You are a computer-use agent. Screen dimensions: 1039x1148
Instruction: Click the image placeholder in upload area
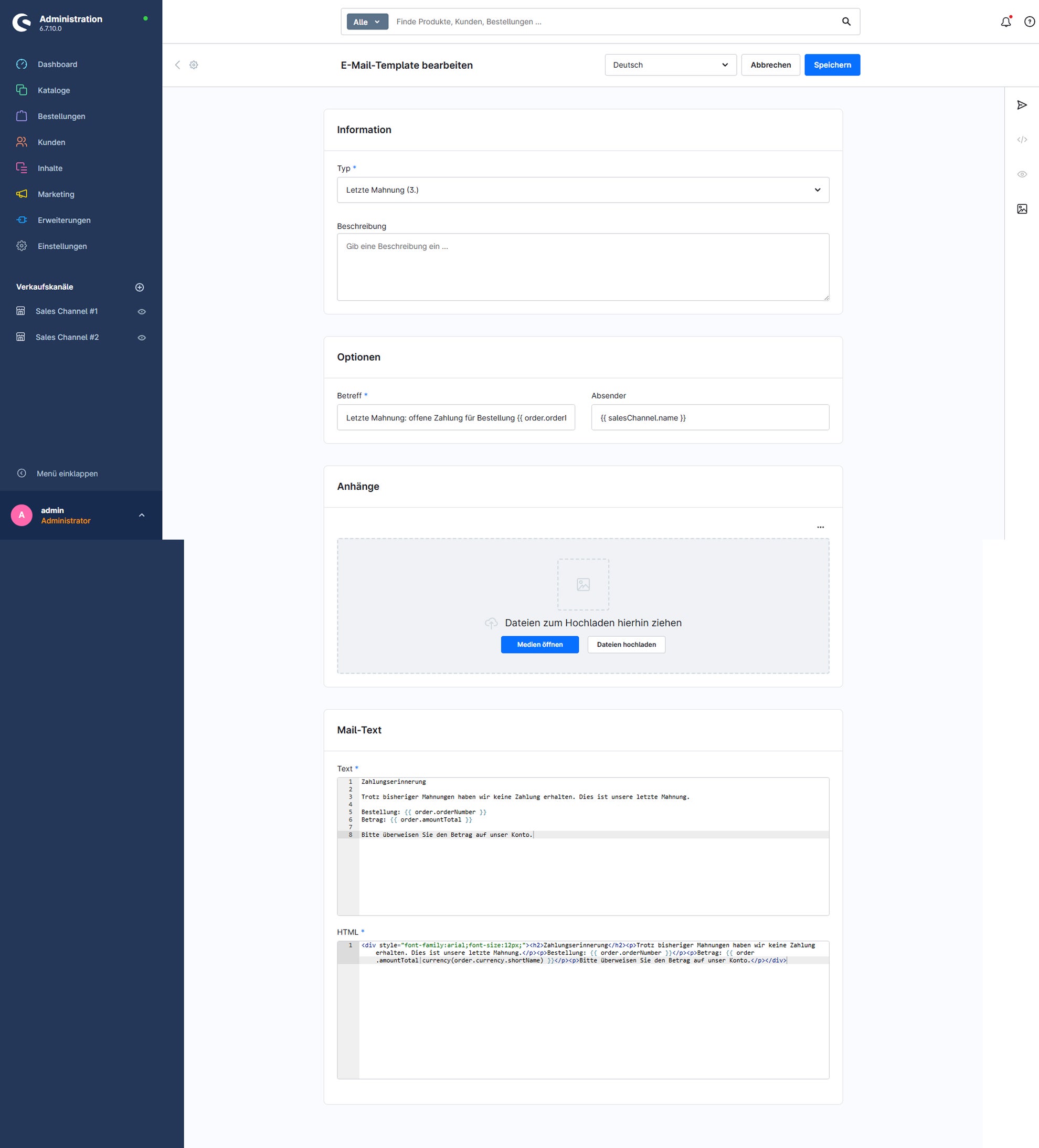583,584
